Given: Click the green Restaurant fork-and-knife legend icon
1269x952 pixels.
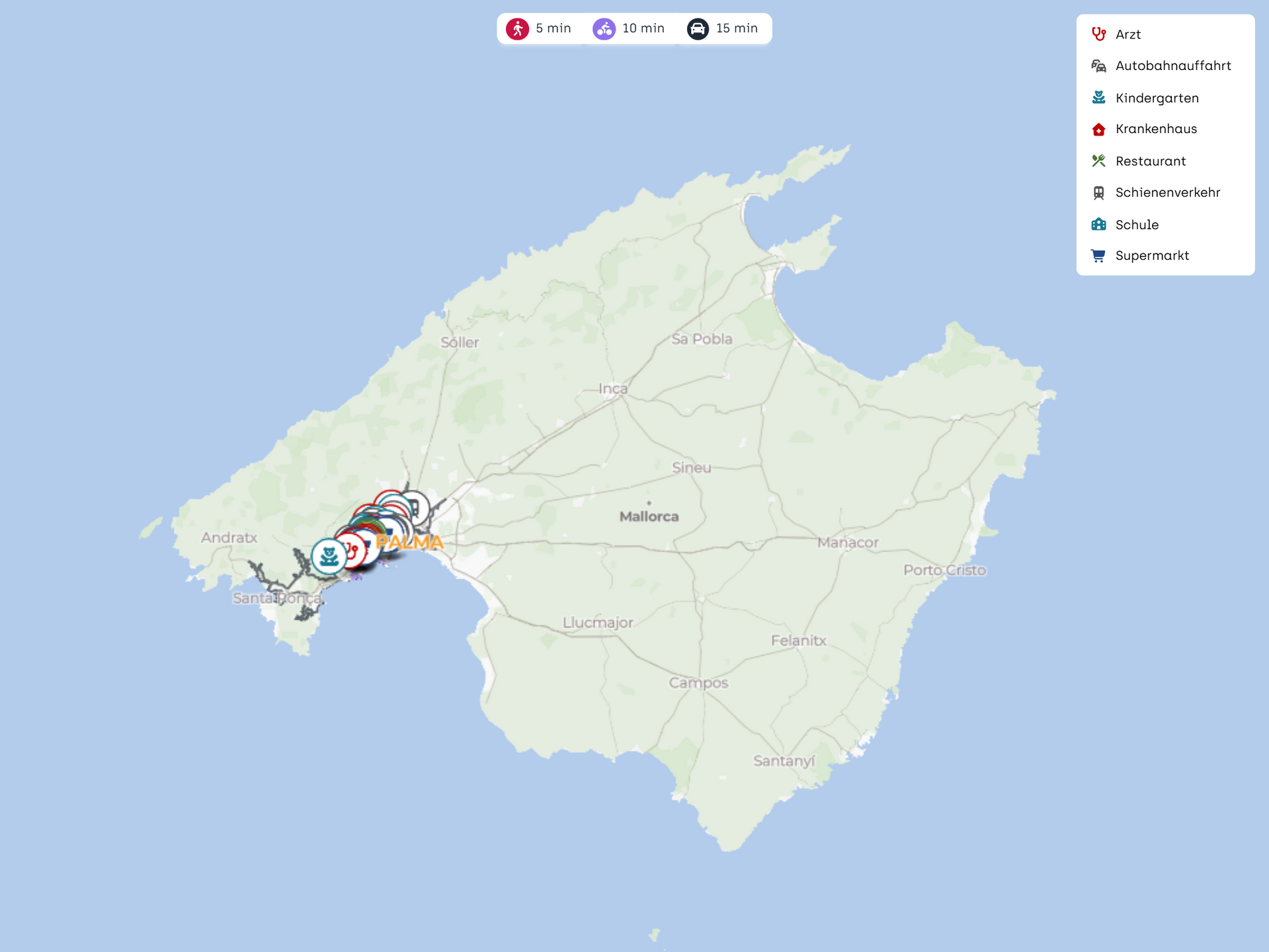Looking at the screenshot, I should (1098, 161).
